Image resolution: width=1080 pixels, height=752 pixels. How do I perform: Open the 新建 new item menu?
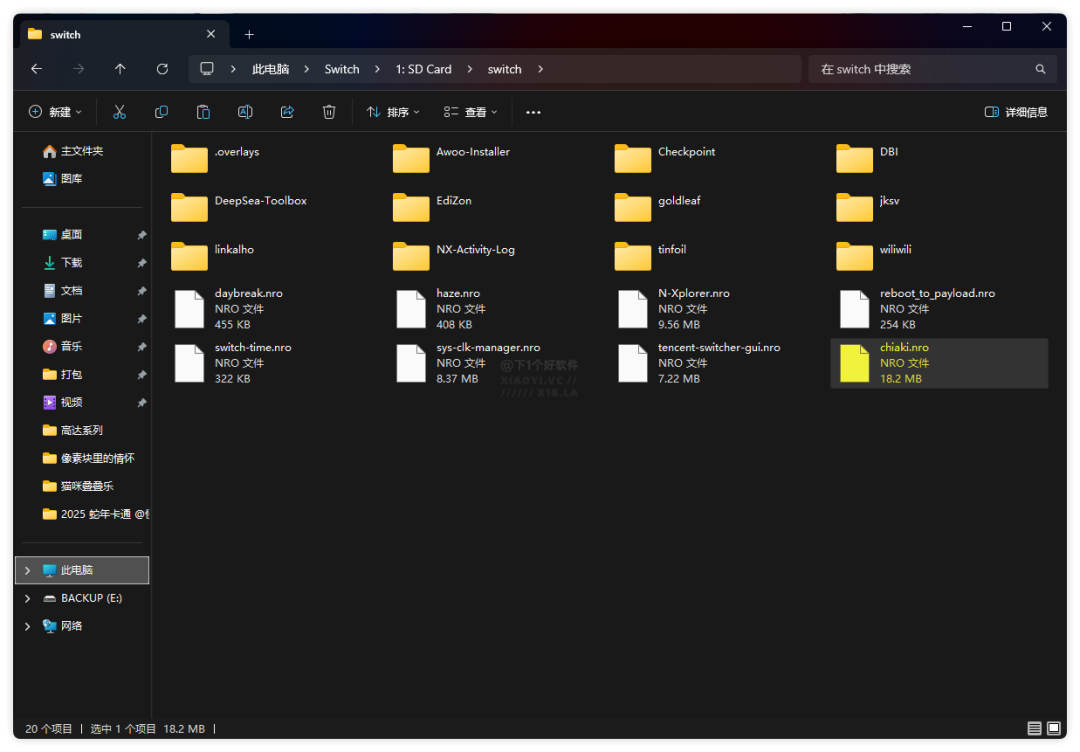pos(55,112)
